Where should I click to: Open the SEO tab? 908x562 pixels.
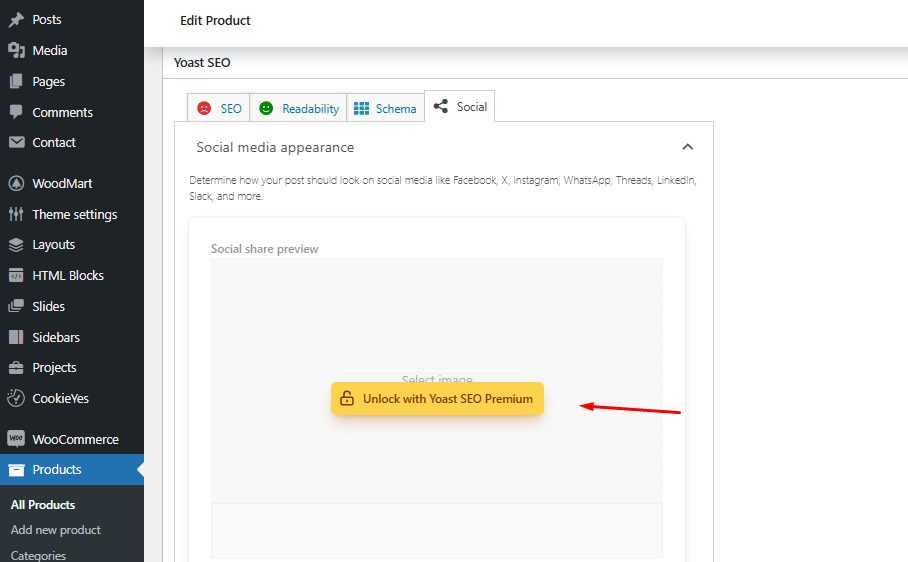218,108
